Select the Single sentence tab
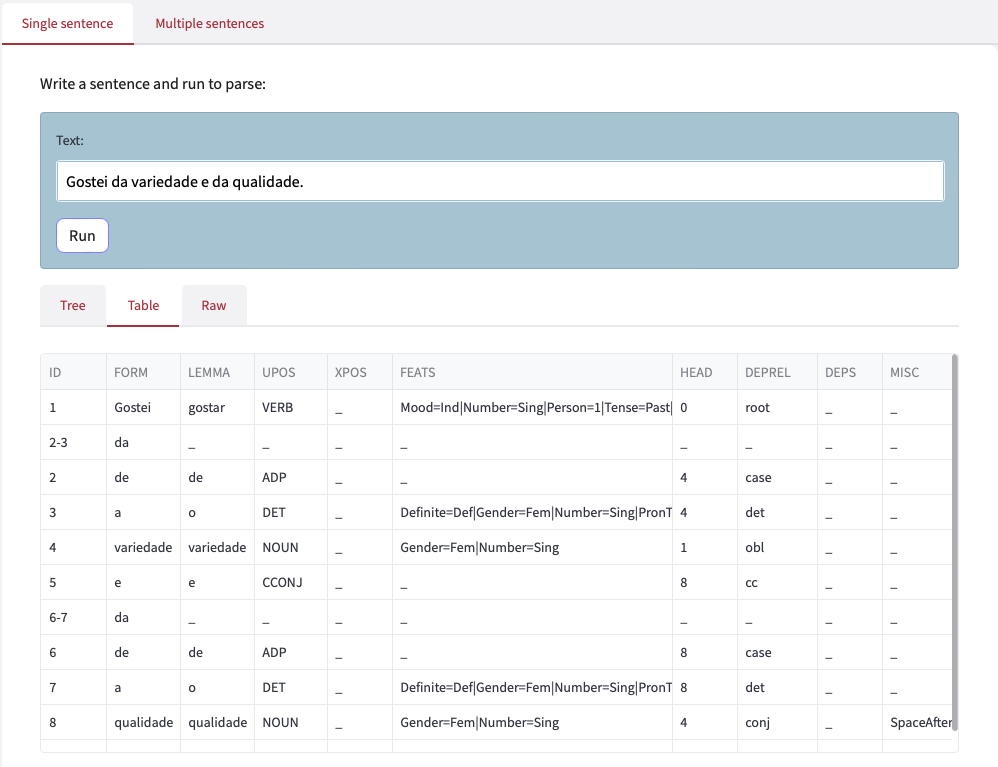 pos(67,23)
